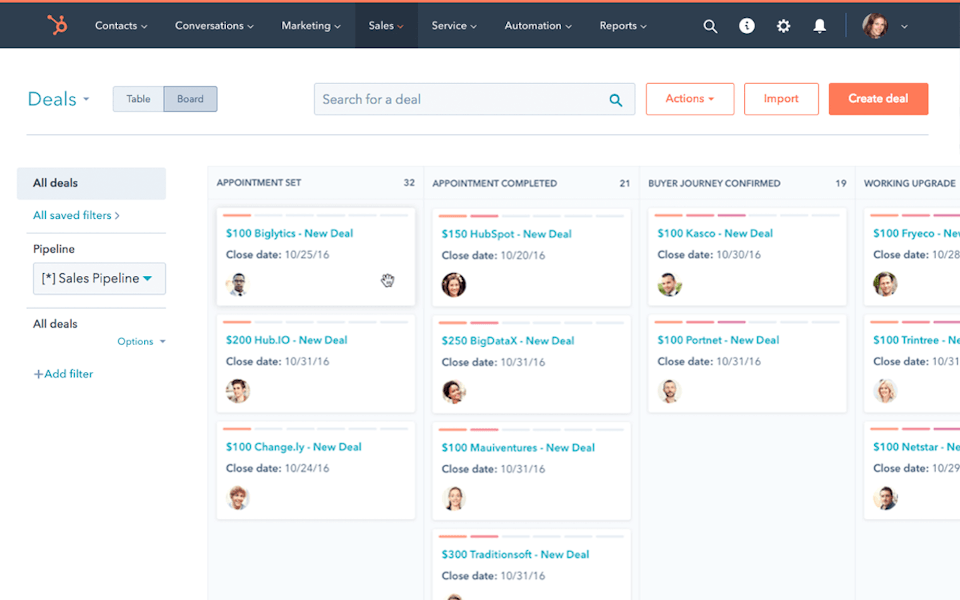This screenshot has width=960, height=600.
Task: Click owner avatar on Fryeco deal card
Action: pos(885,284)
